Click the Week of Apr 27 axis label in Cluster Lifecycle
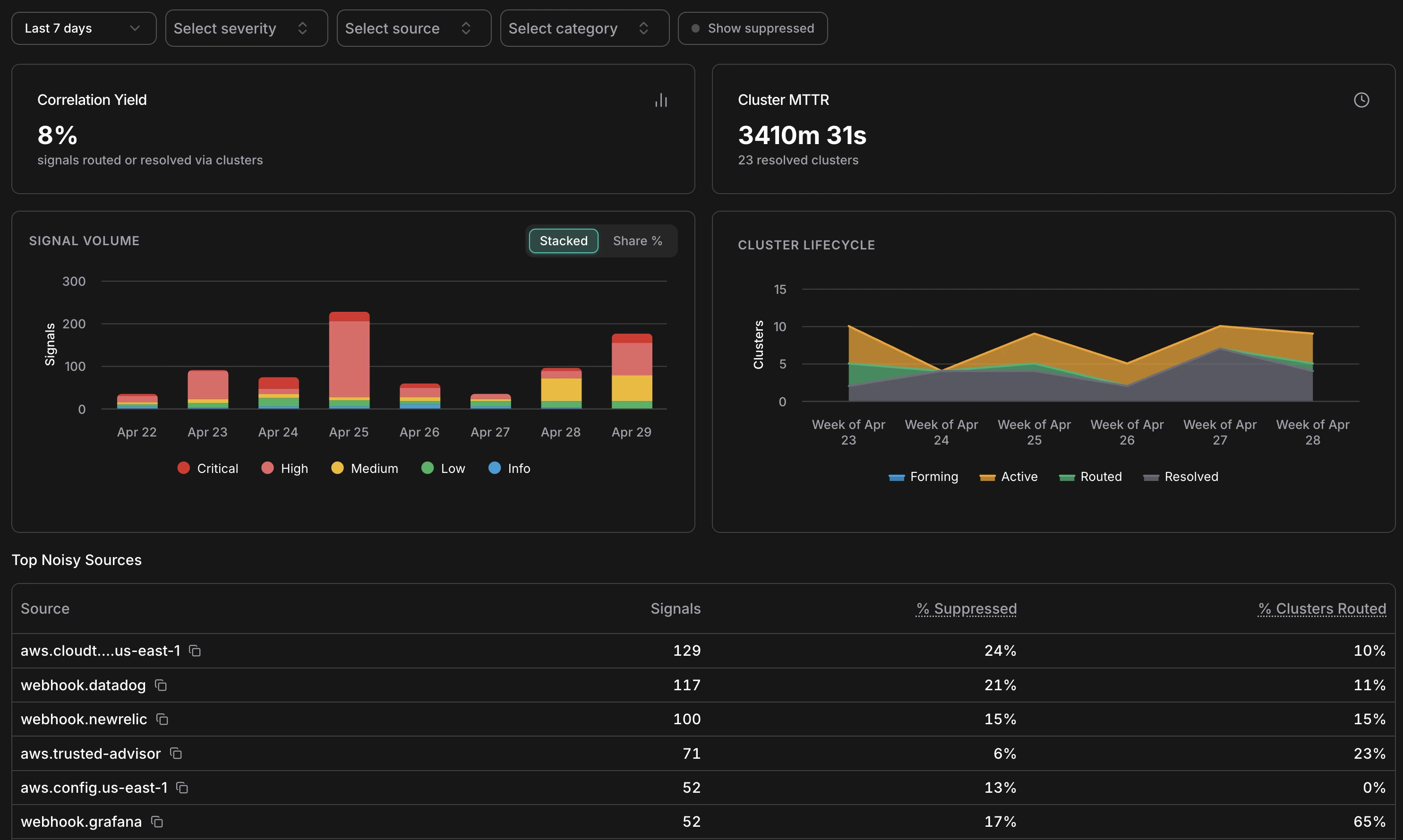 1220,432
